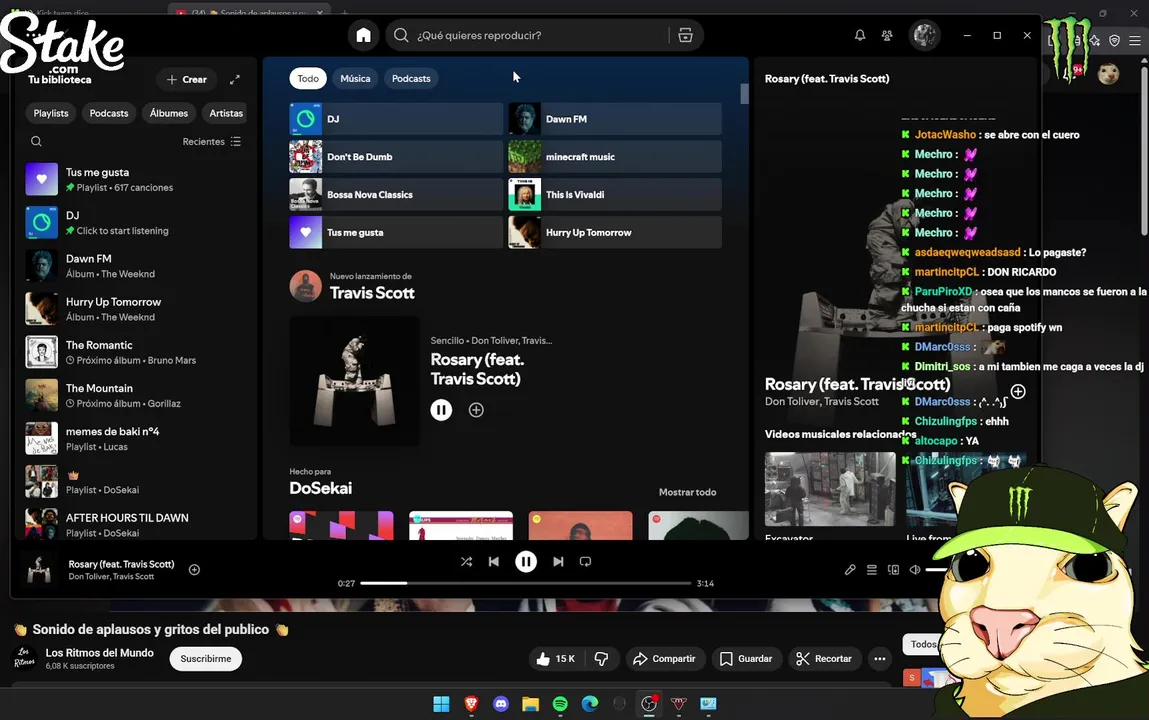This screenshot has height=720, width=1149.
Task: Click Compartir on YouTube
Action: pos(665,658)
